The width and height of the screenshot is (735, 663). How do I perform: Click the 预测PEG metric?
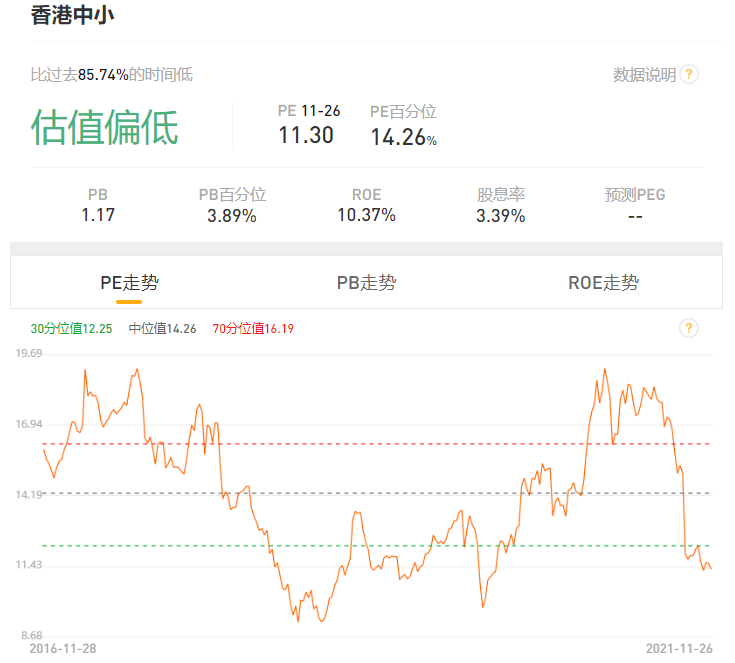click(x=635, y=206)
